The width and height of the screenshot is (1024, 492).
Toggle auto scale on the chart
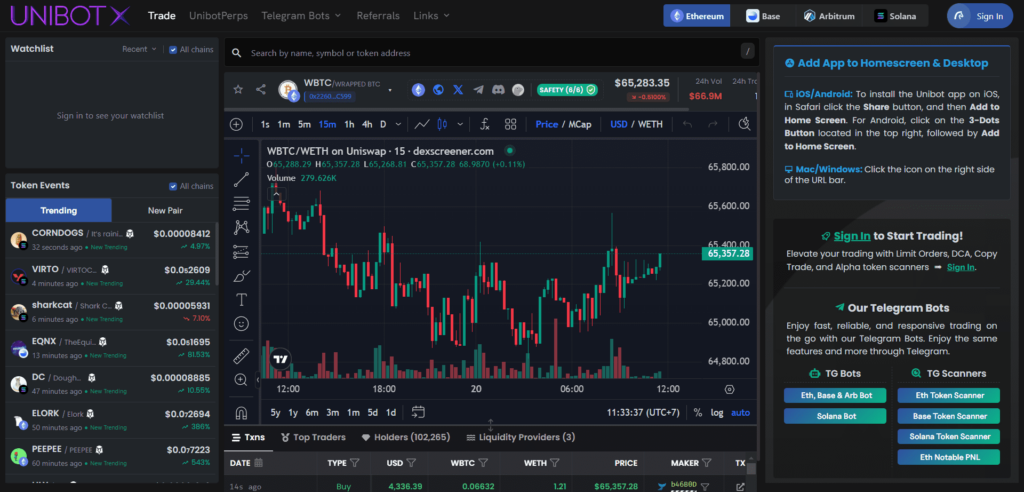[741, 412]
